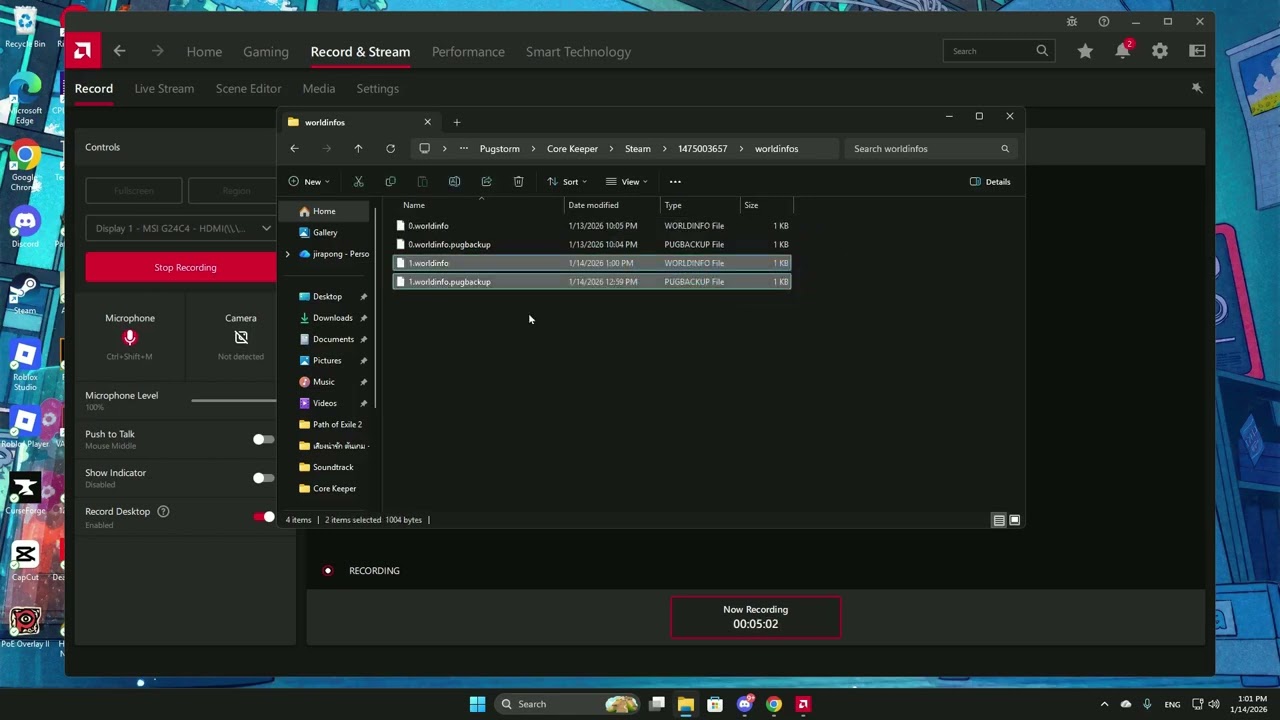Viewport: 1280px width, 720px height.
Task: Open the Live Stream sub-tab
Action: click(164, 89)
